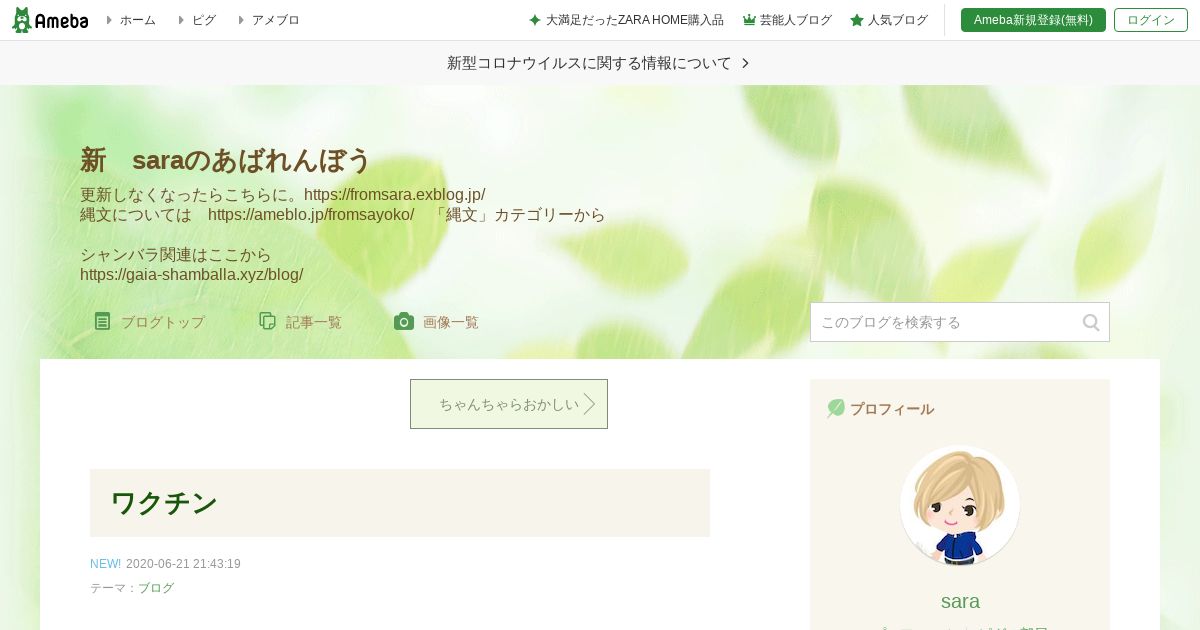Open the ホーム header link
Viewport: 1200px width, 630px height.
coord(138,20)
